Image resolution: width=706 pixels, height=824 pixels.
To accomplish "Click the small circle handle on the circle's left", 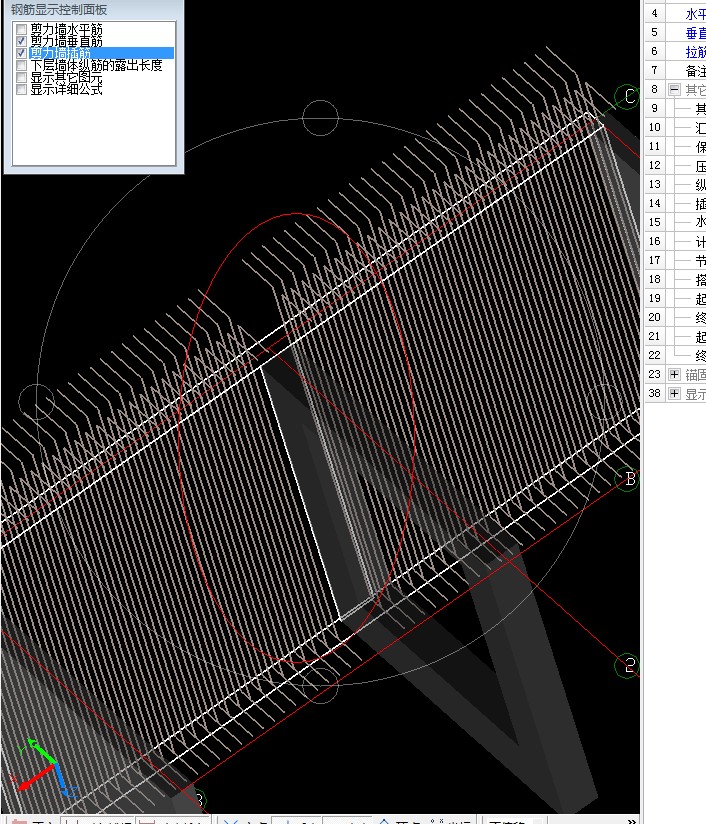I will (37, 401).
